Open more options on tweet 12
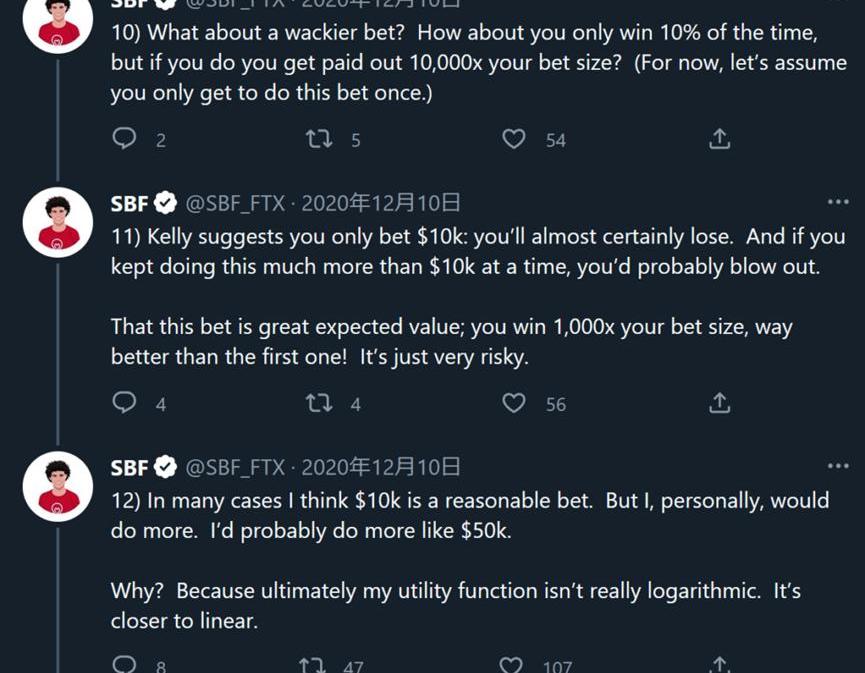865x673 pixels. (838, 466)
